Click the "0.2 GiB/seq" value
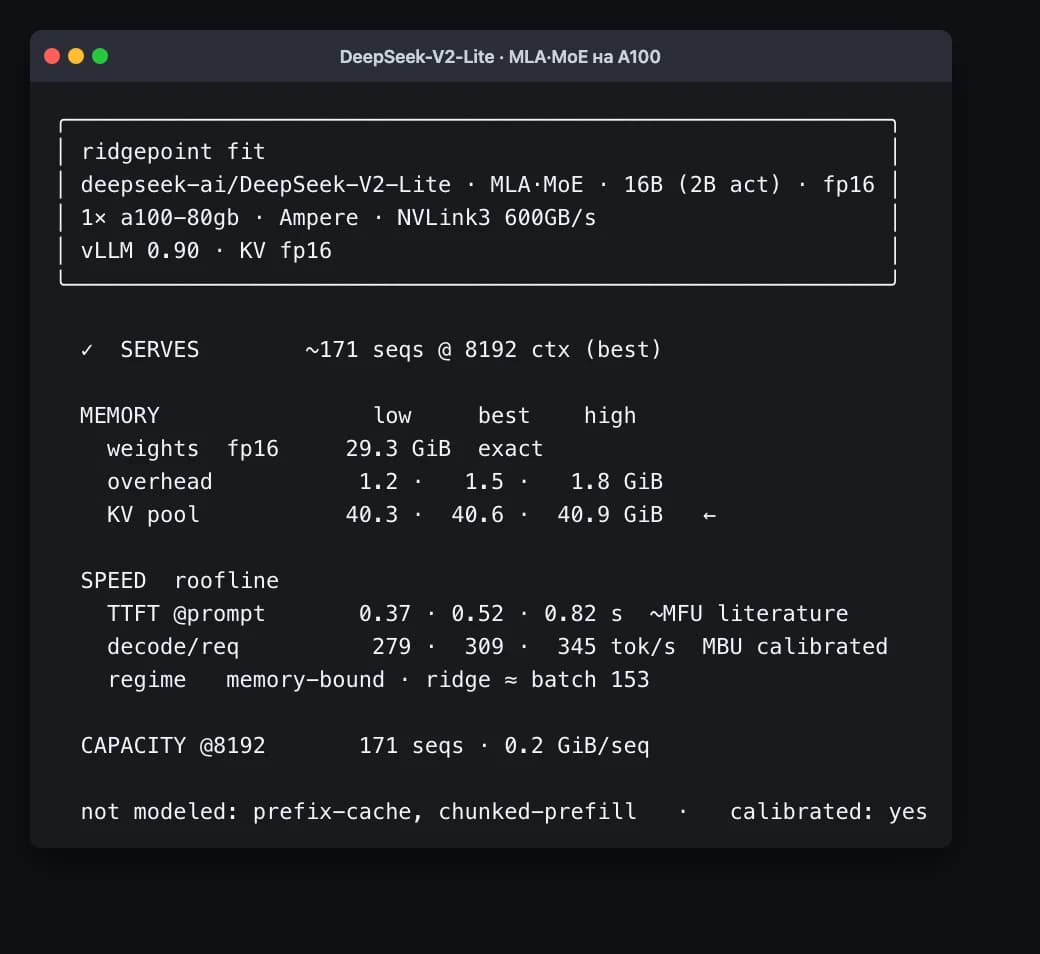The width and height of the screenshot is (1040, 954). coord(577,746)
